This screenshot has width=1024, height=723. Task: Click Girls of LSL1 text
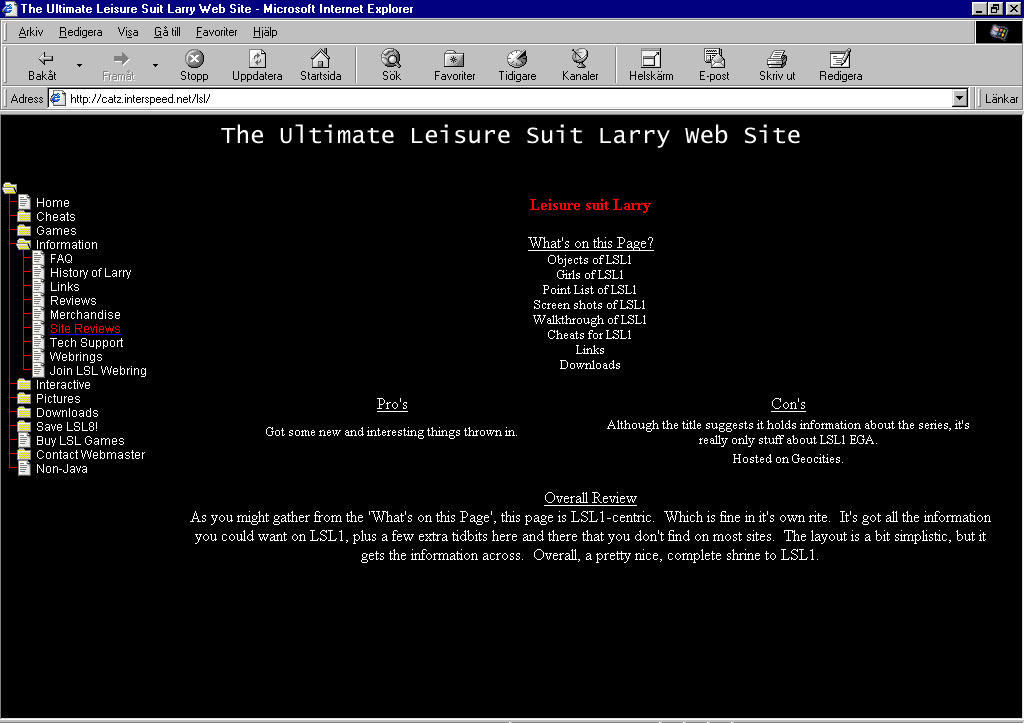pos(590,274)
